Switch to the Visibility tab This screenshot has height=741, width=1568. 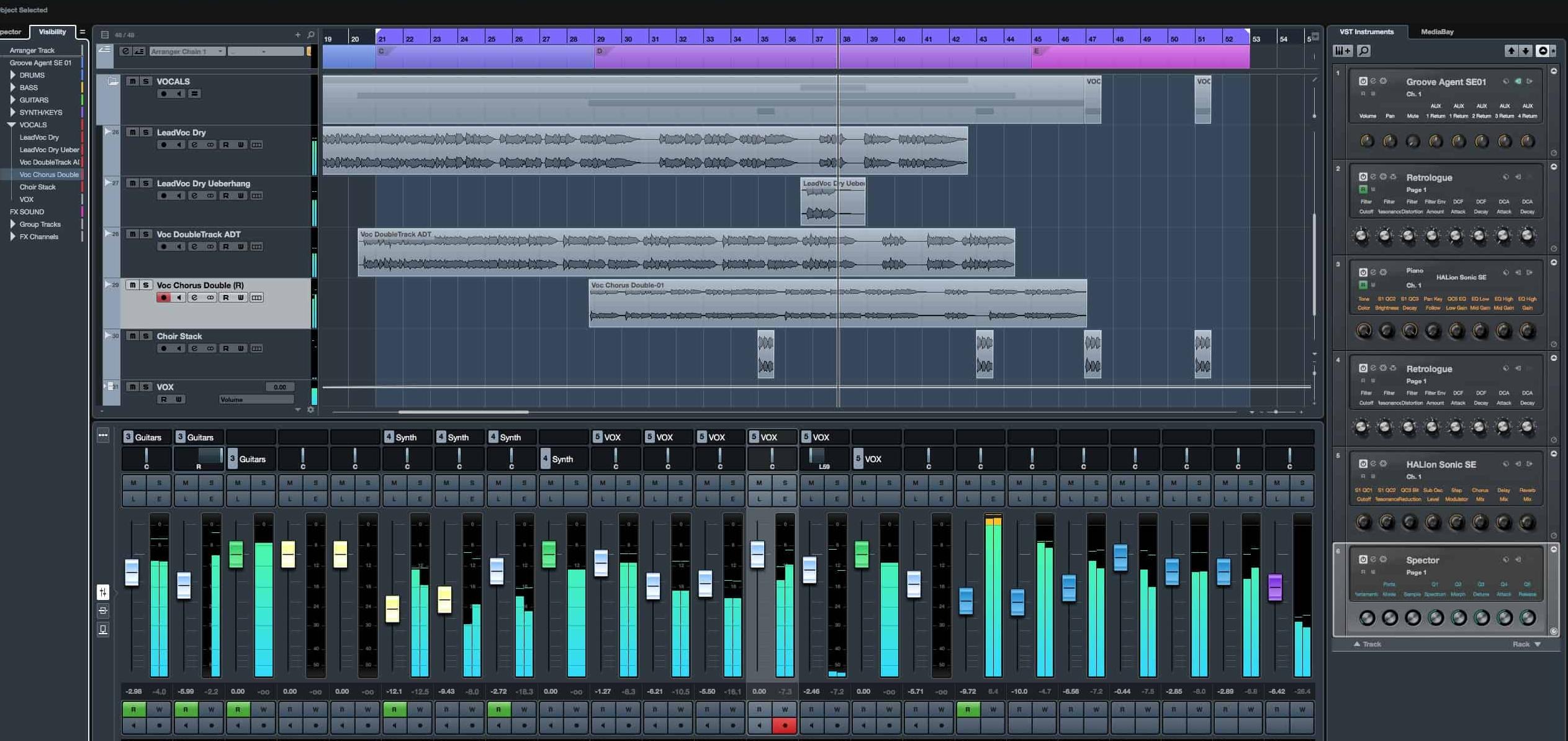point(52,32)
